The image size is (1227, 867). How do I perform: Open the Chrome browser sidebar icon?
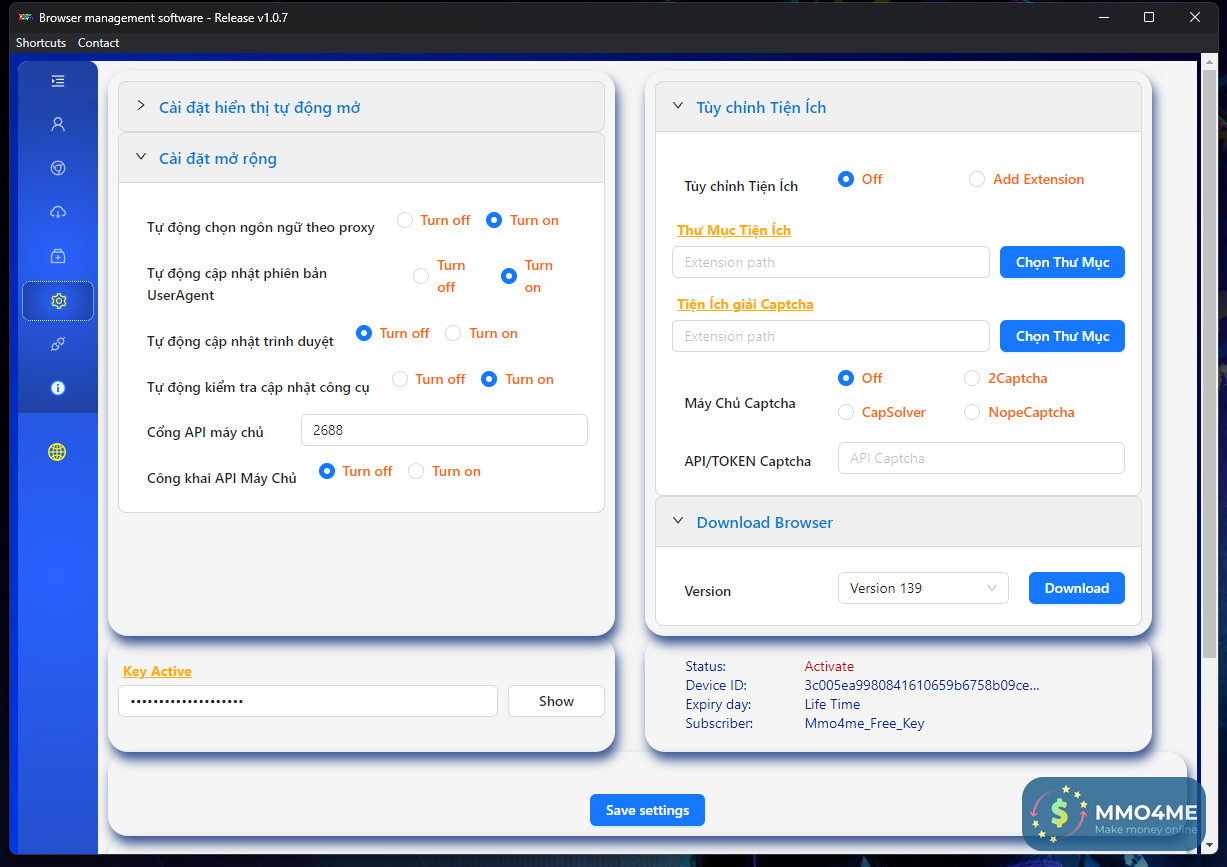click(58, 168)
